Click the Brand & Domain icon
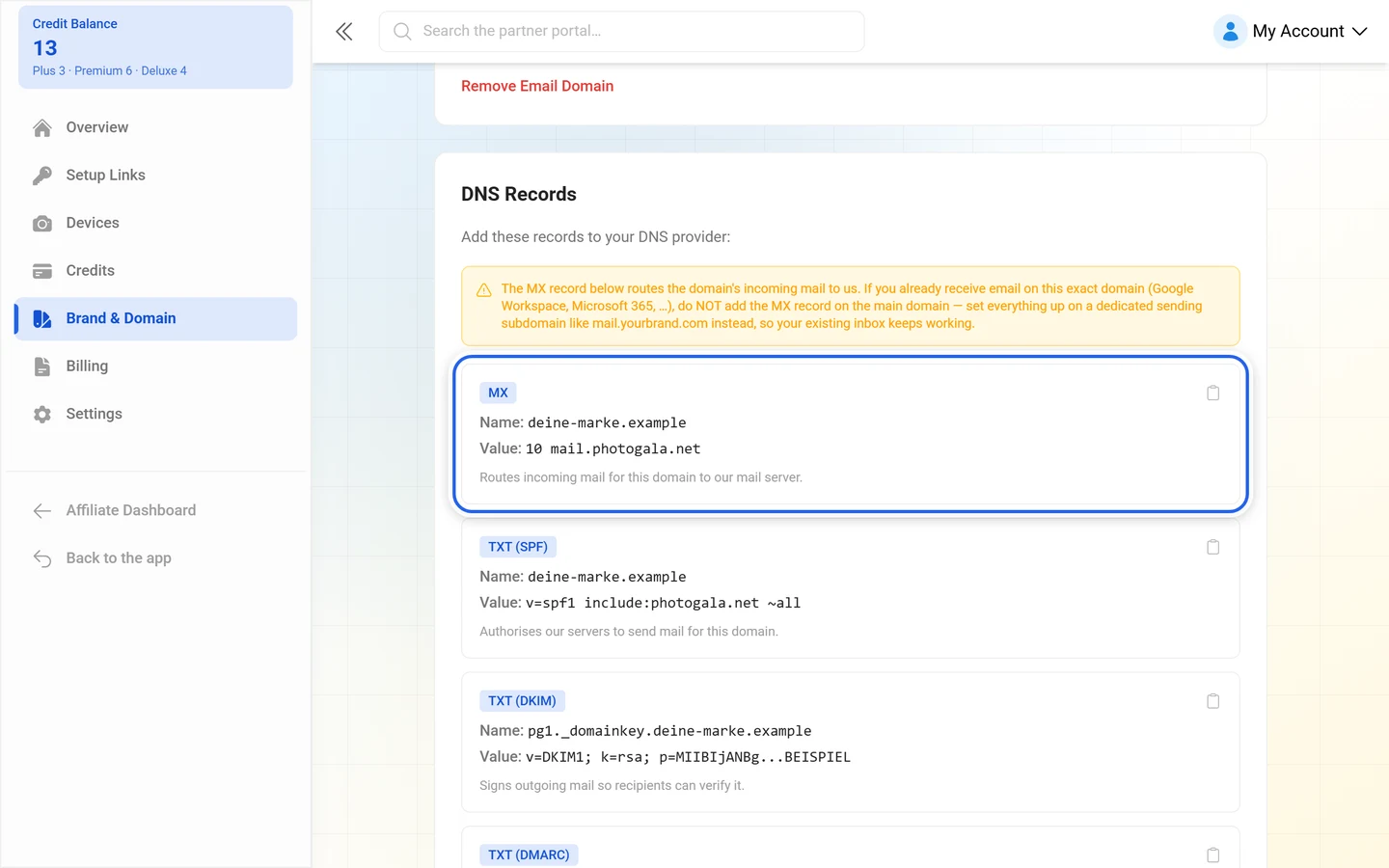The image size is (1389, 868). coord(42,319)
